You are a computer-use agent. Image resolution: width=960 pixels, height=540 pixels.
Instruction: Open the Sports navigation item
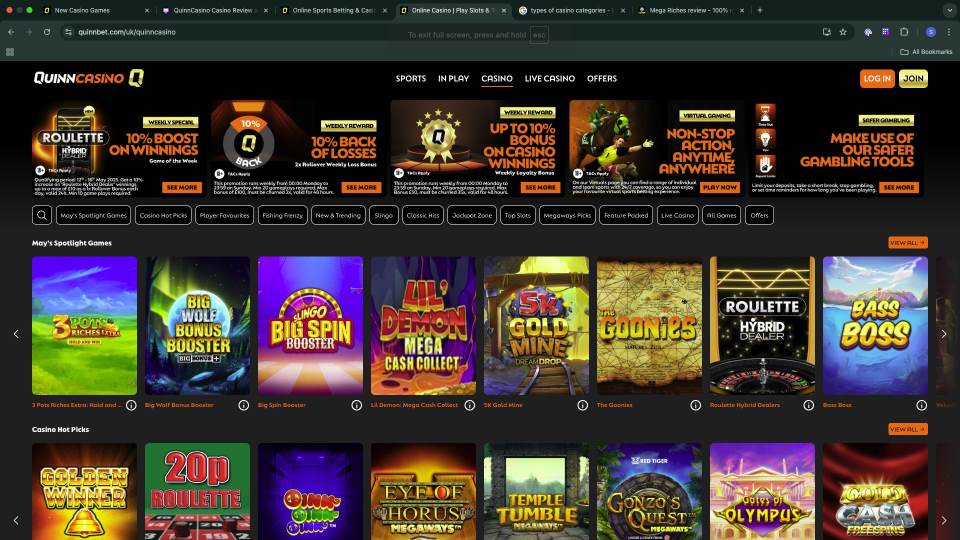411,78
